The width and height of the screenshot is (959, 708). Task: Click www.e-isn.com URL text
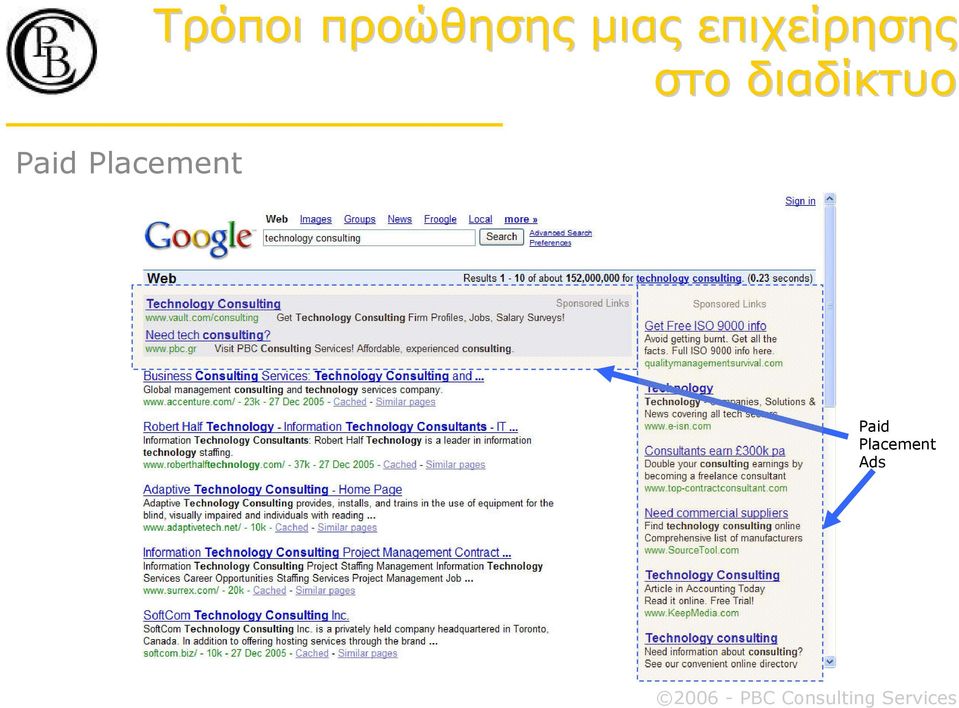678,426
